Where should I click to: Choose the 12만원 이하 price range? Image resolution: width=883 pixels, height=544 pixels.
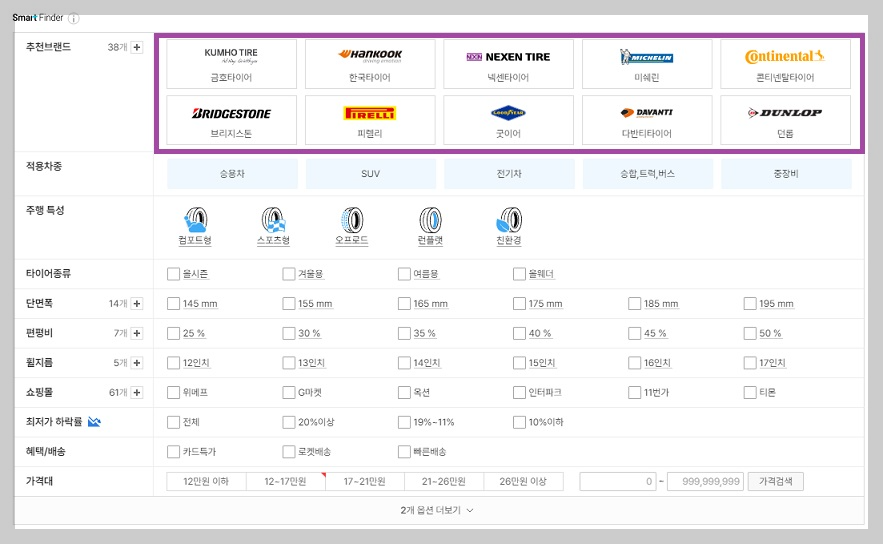click(x=206, y=481)
